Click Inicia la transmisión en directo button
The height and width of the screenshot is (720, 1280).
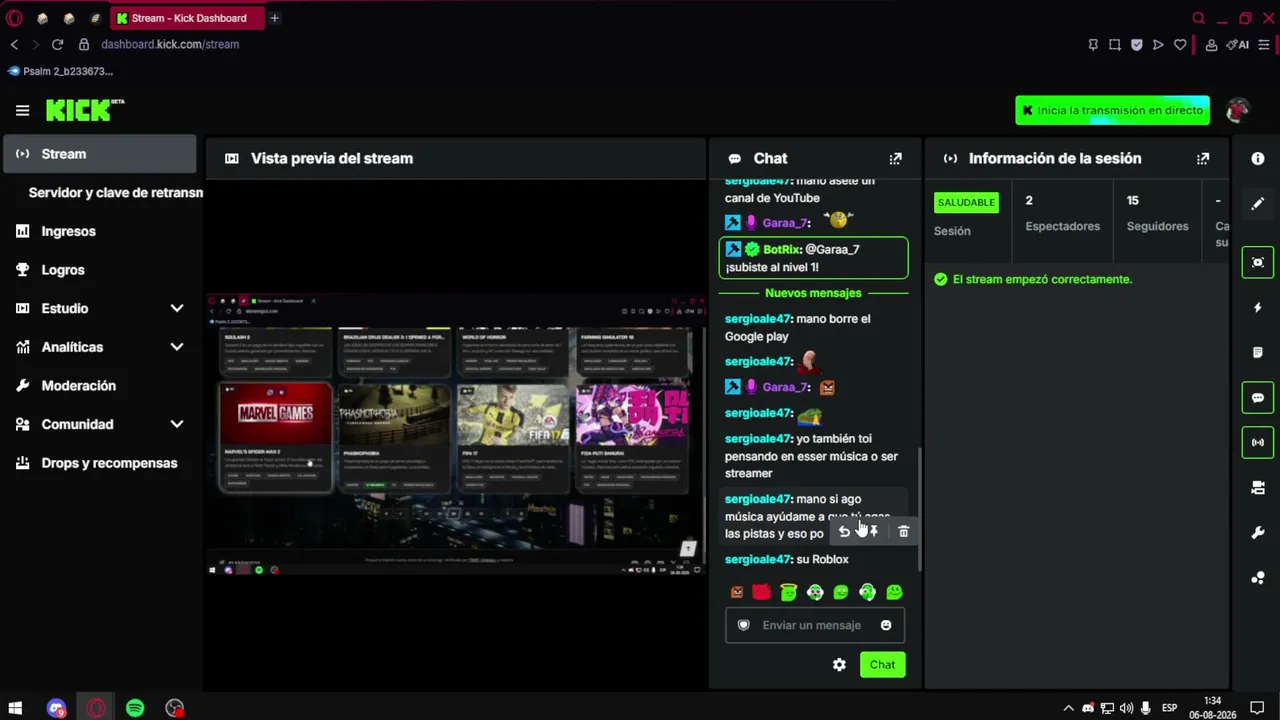pyautogui.click(x=1112, y=110)
